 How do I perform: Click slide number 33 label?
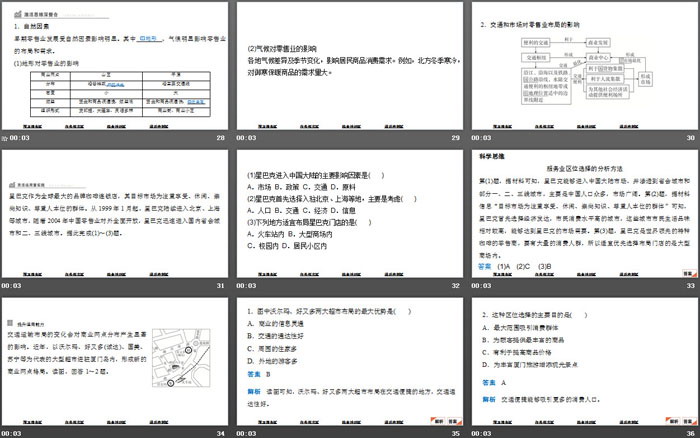click(x=691, y=286)
